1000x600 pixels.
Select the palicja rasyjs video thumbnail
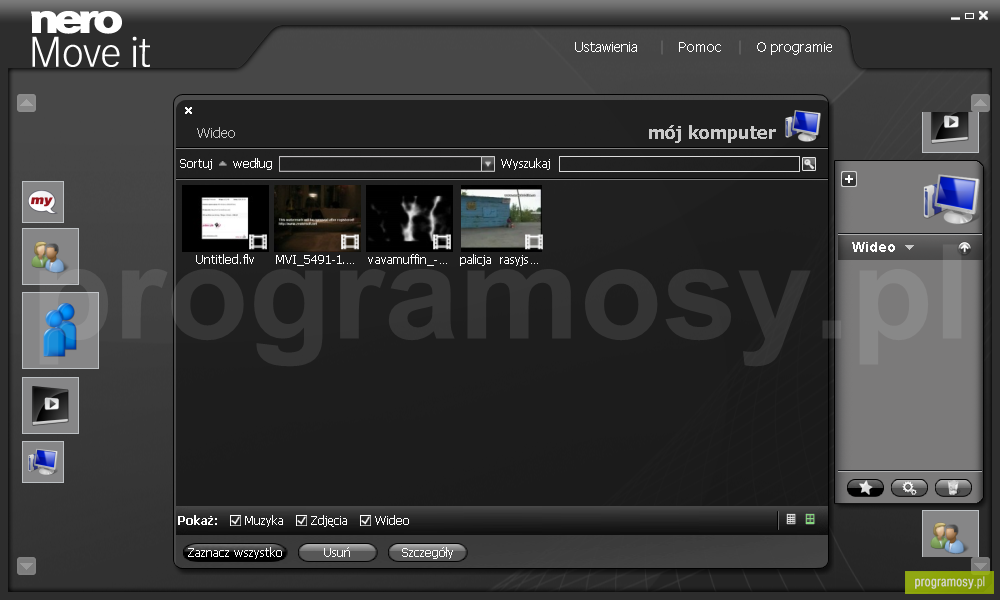(501, 219)
